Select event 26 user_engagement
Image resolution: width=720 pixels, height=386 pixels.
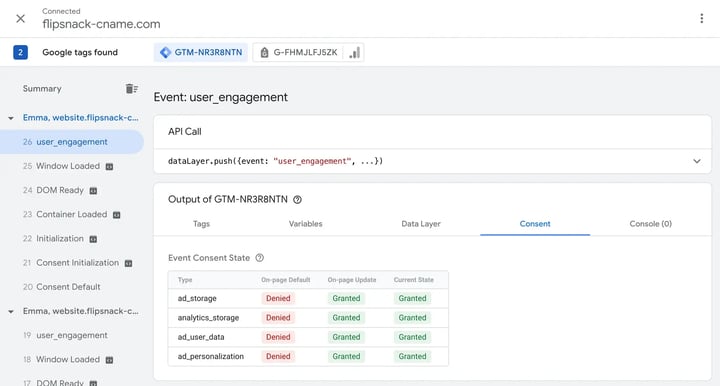72,142
